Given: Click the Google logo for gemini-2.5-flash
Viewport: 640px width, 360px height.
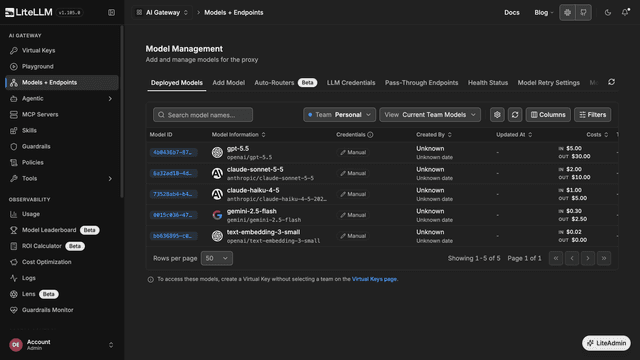Looking at the screenshot, I should (x=217, y=215).
